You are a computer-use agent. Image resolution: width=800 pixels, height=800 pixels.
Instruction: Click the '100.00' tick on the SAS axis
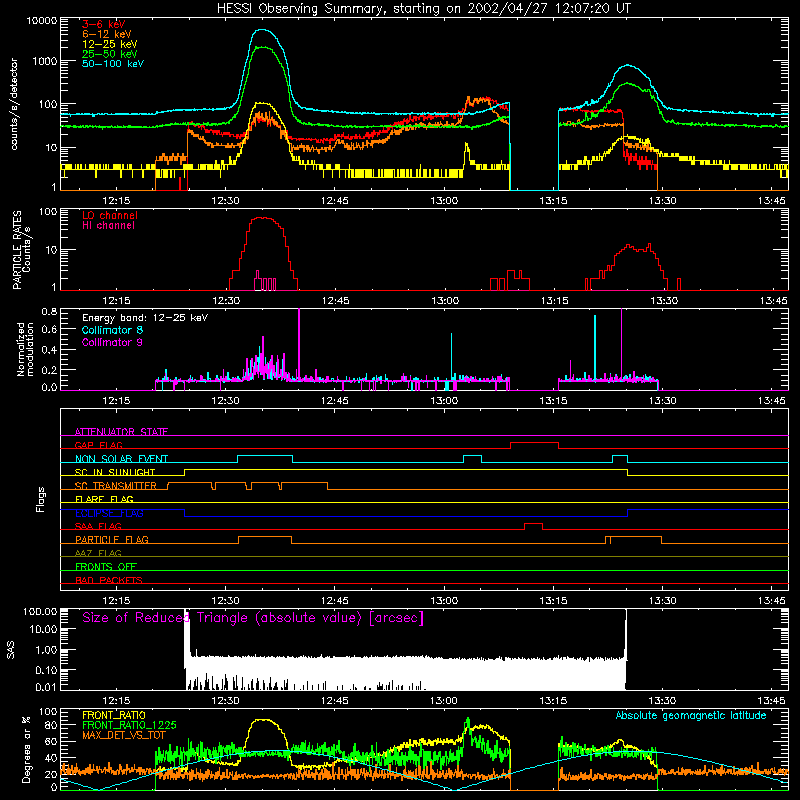(40, 611)
